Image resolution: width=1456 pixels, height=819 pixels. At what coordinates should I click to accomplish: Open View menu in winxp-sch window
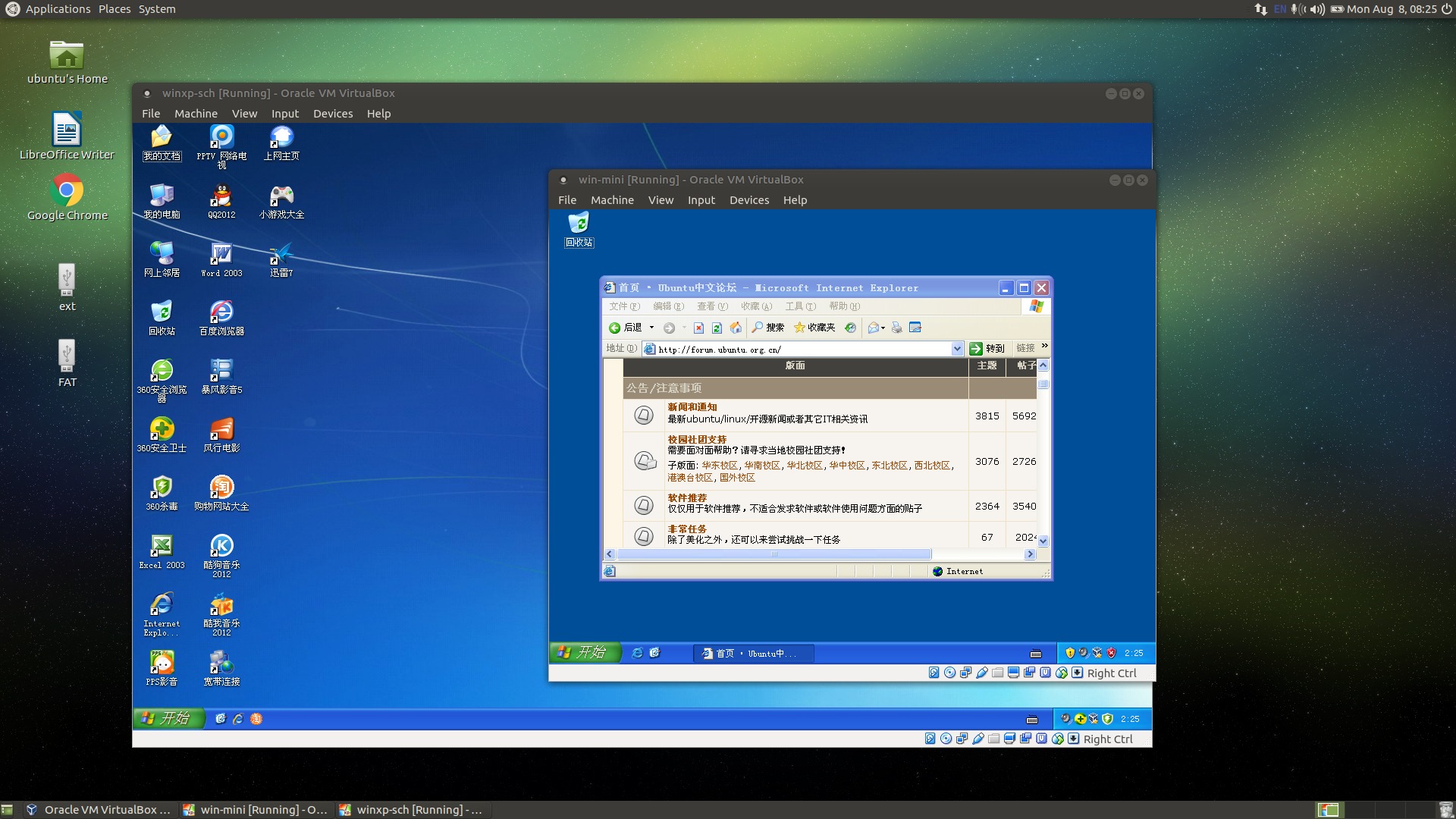coord(244,114)
